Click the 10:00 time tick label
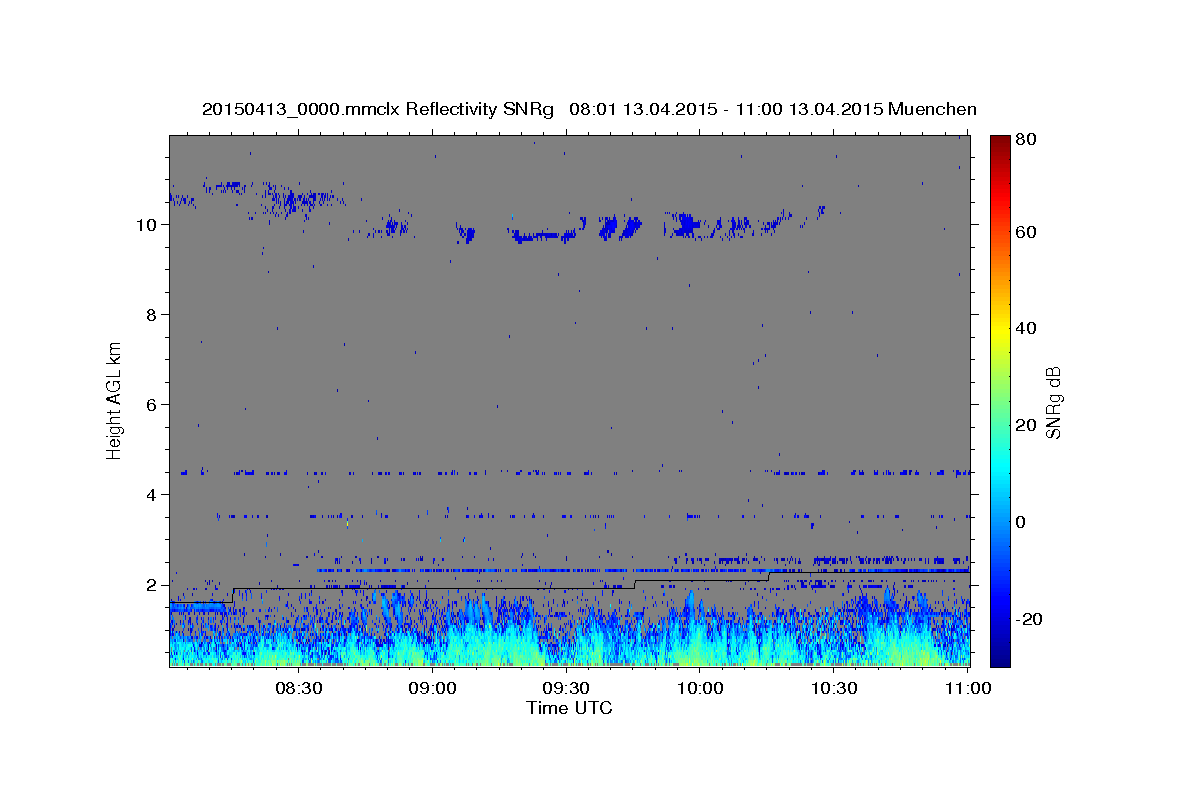Image resolution: width=1200 pixels, height=800 pixels. [700, 688]
